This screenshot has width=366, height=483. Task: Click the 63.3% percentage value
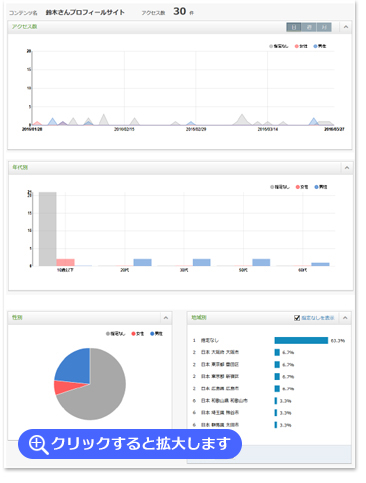338,341
